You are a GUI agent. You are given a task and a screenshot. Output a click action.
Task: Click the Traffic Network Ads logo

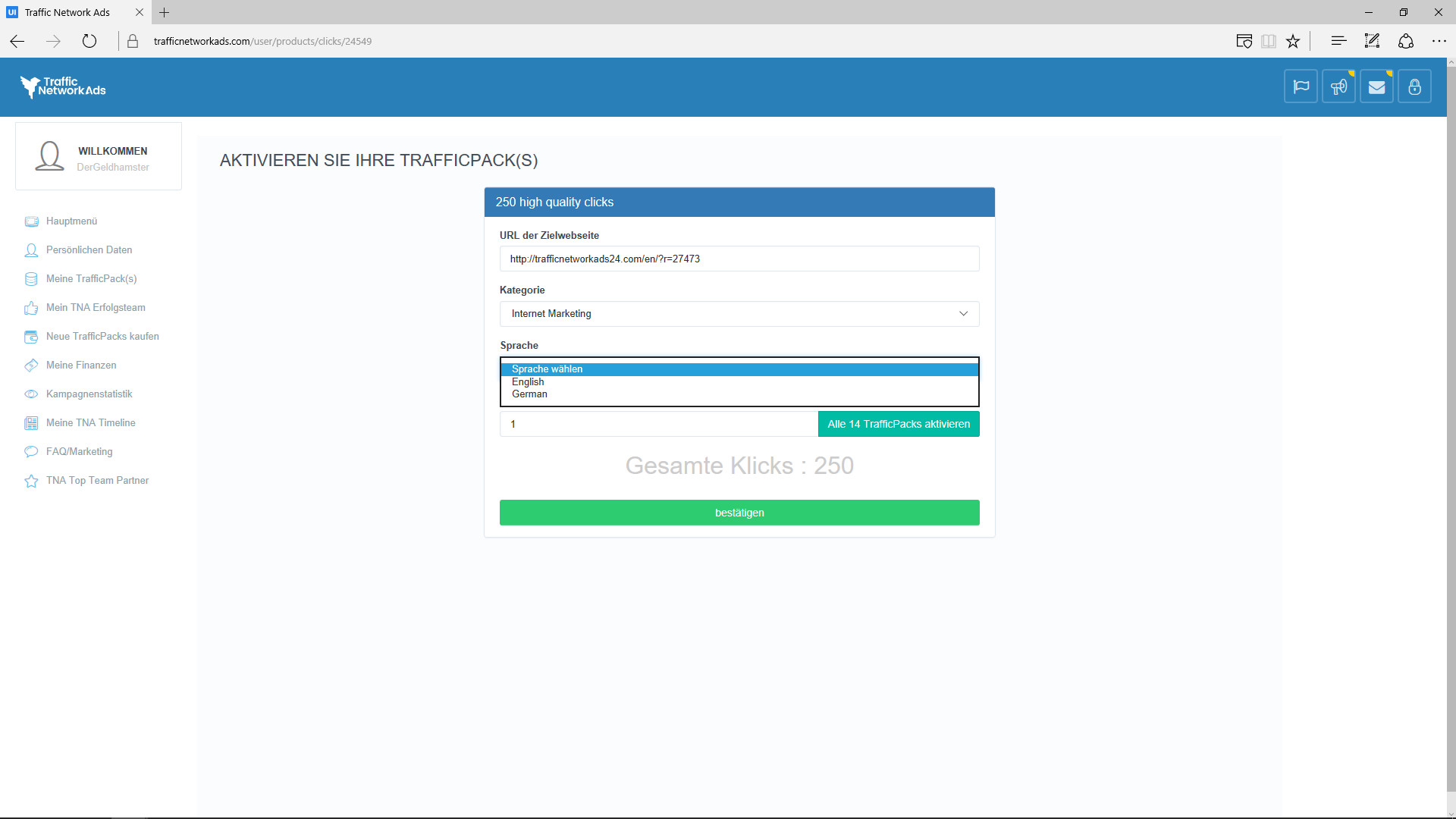(64, 86)
